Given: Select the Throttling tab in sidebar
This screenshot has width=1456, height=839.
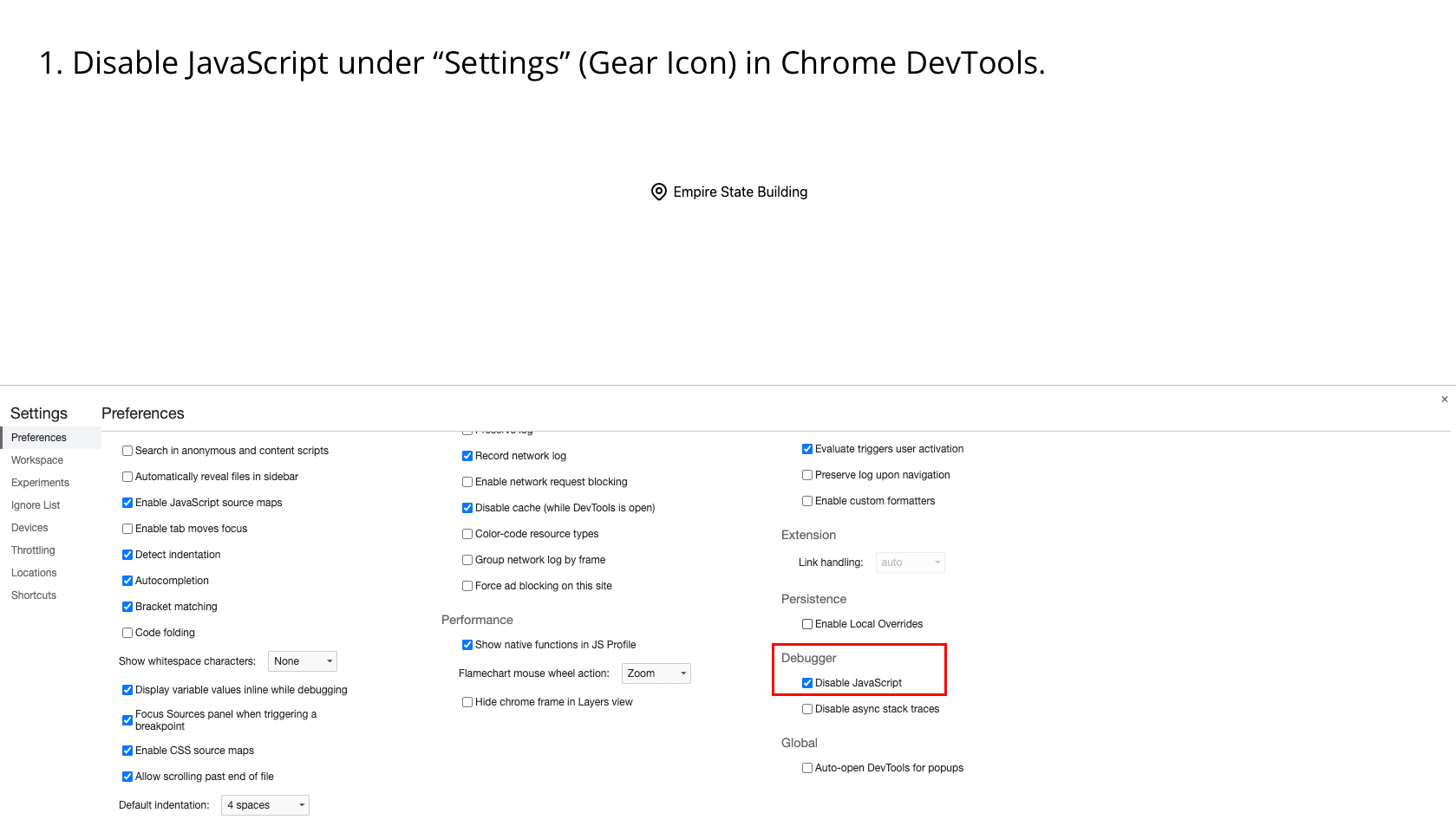Looking at the screenshot, I should coord(33,550).
